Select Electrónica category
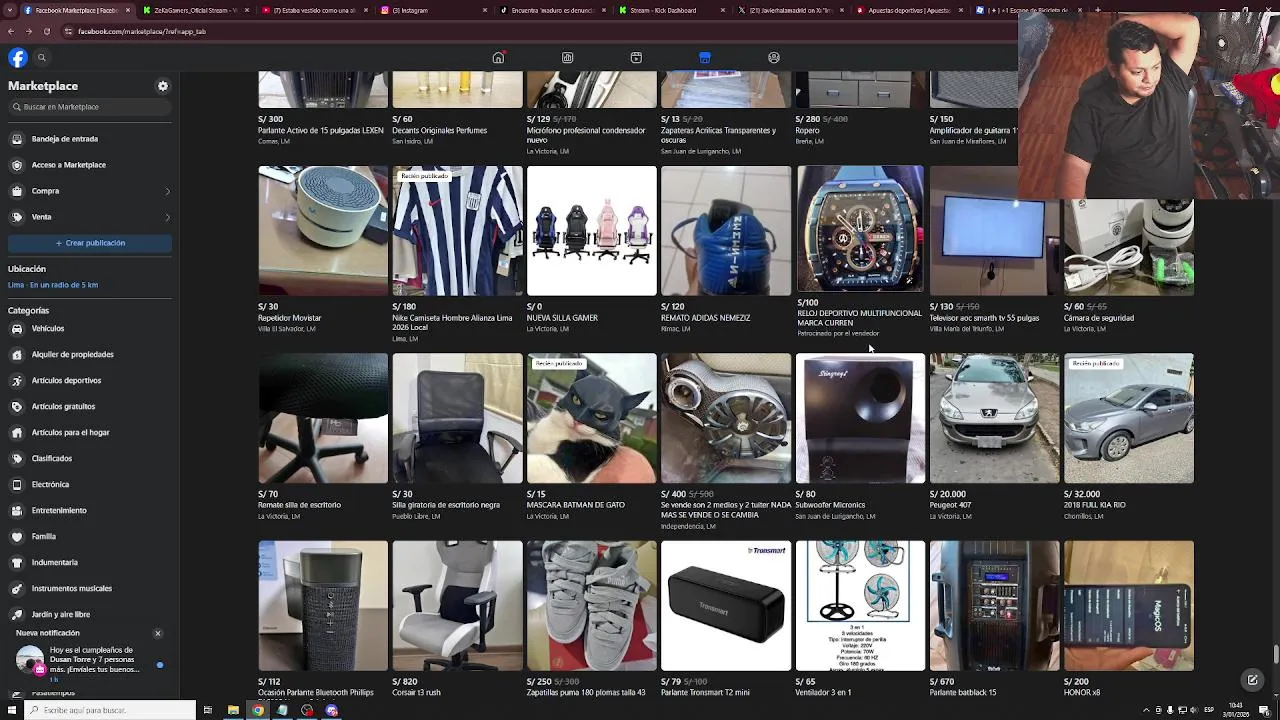Viewport: 1280px width, 720px height. pos(88,485)
